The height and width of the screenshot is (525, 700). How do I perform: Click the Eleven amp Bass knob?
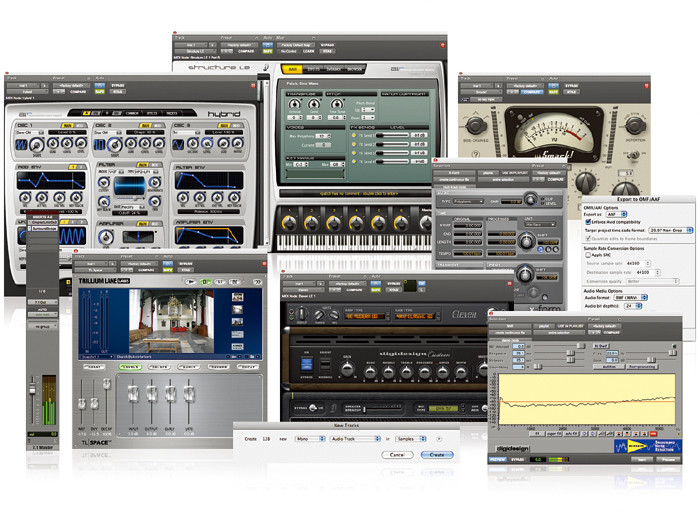[x=370, y=370]
